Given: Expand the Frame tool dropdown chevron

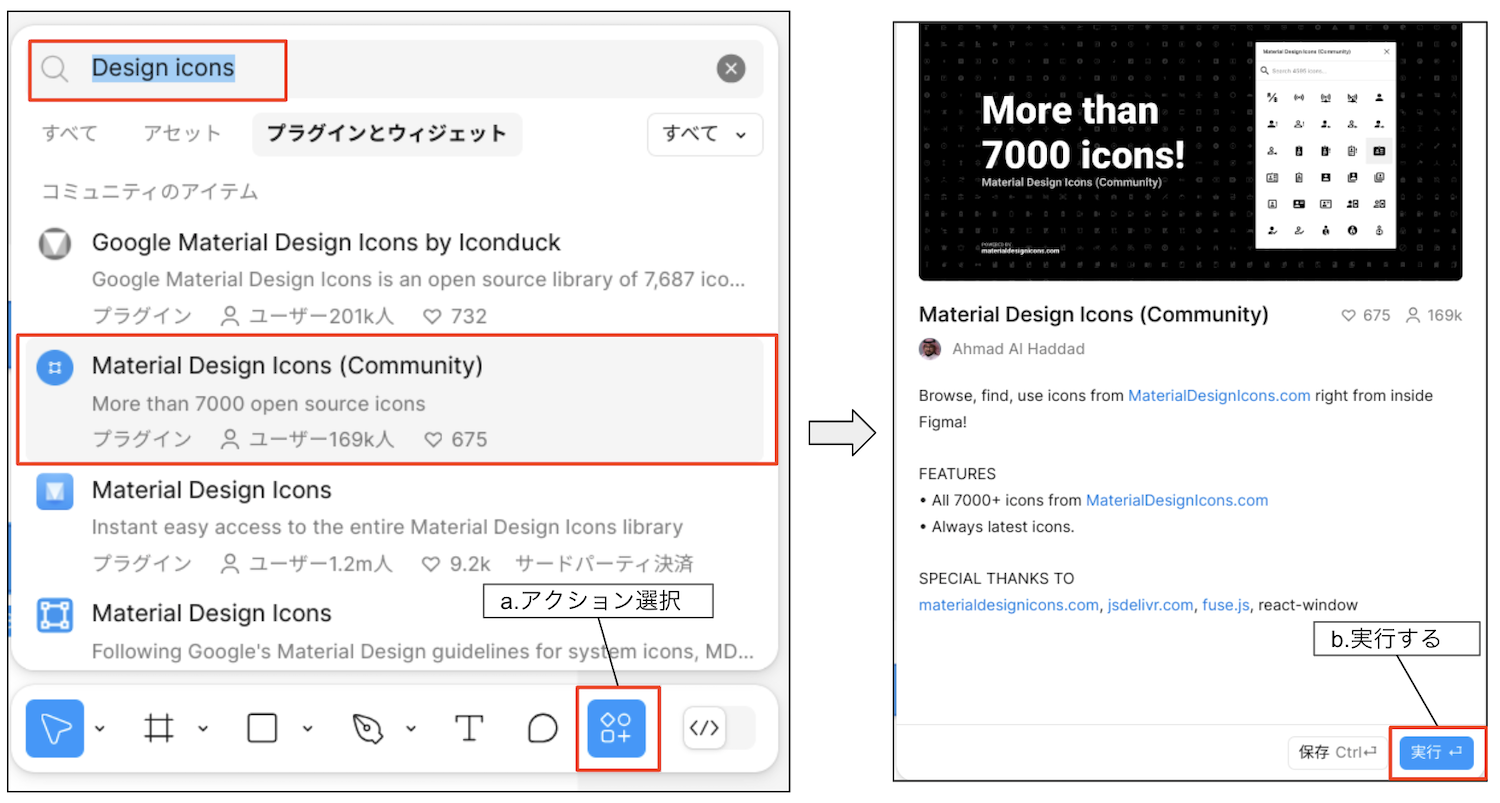Looking at the screenshot, I should [203, 728].
